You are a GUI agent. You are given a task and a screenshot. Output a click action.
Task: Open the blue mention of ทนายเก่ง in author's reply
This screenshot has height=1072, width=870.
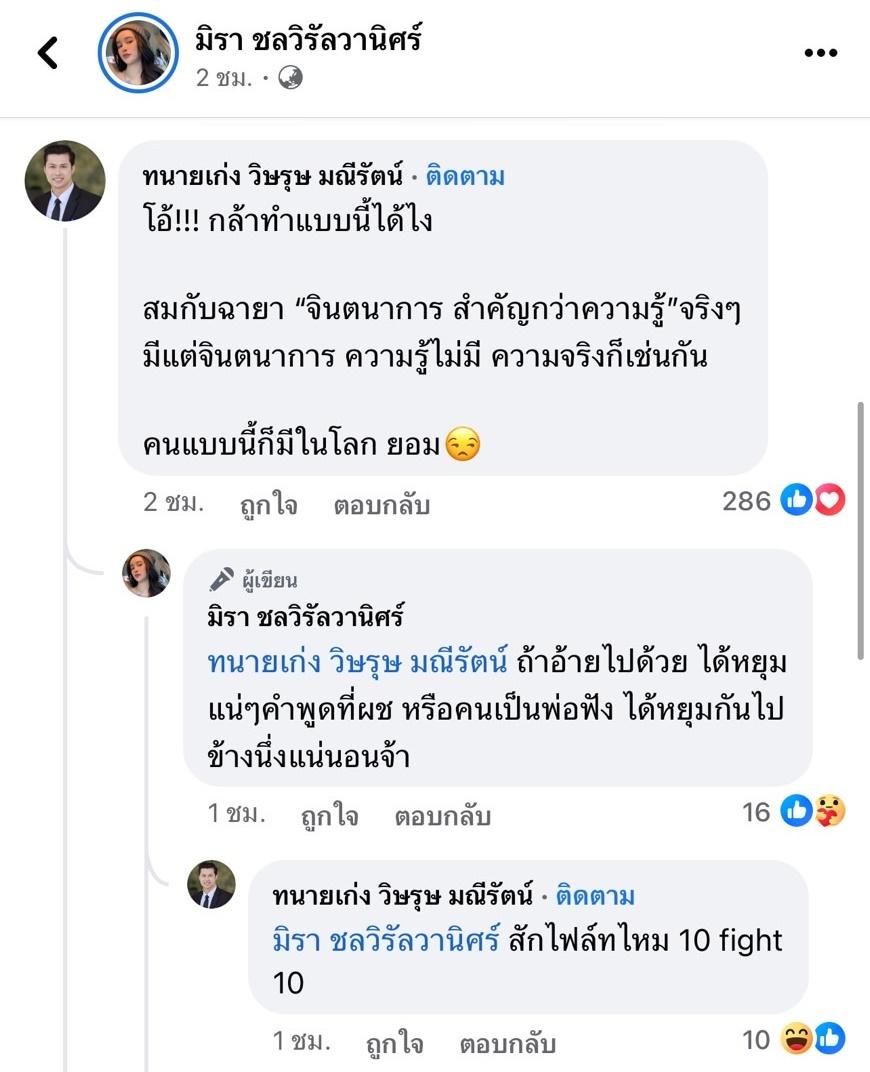(358, 662)
